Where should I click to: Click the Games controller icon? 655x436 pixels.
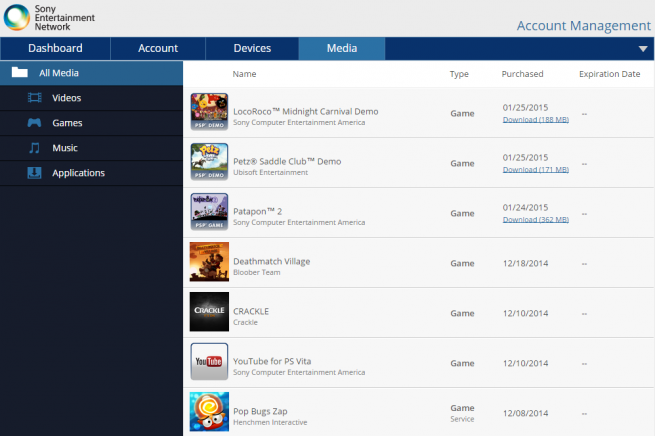tap(34, 123)
